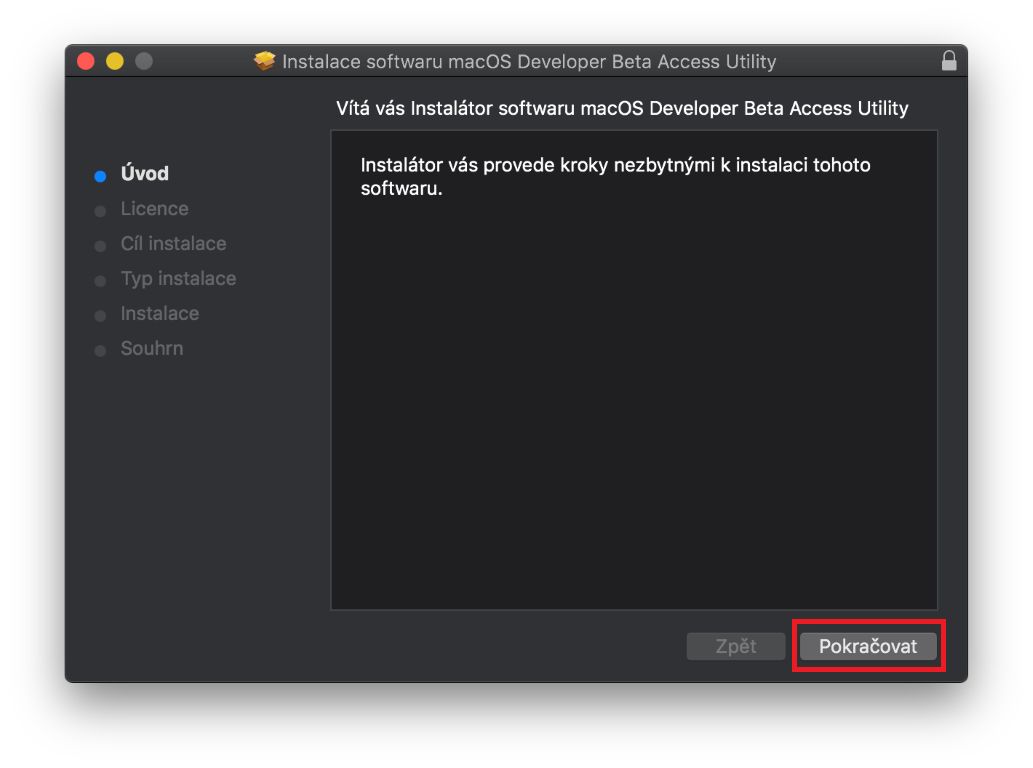Screen dimensions: 1033x768
Task: Click the window title text
Action: point(529,61)
